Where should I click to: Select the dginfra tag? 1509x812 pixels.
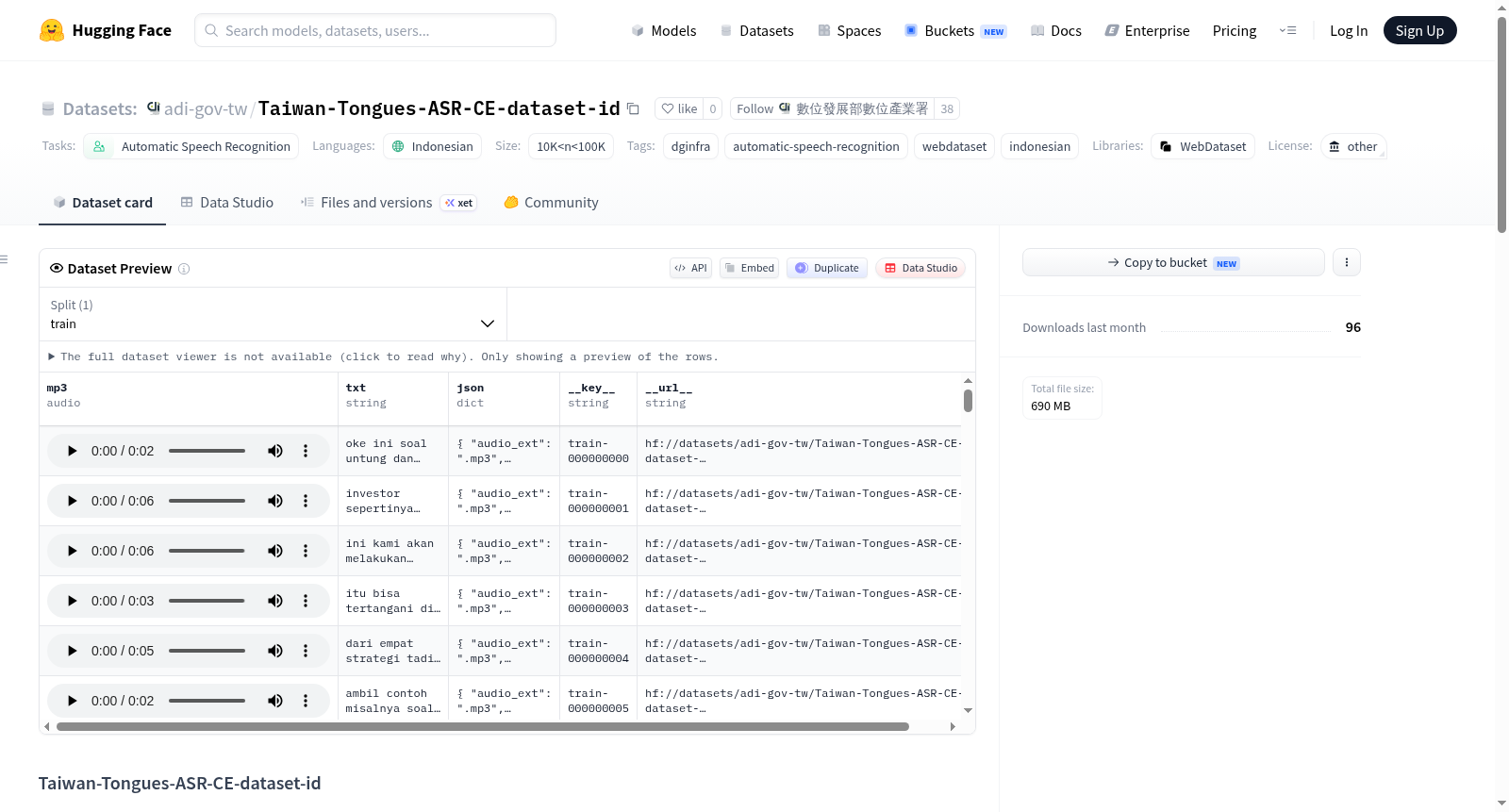coord(691,146)
